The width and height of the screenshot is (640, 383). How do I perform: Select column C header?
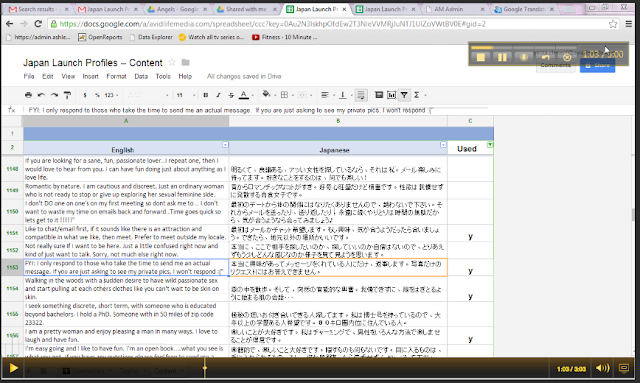click(x=470, y=121)
